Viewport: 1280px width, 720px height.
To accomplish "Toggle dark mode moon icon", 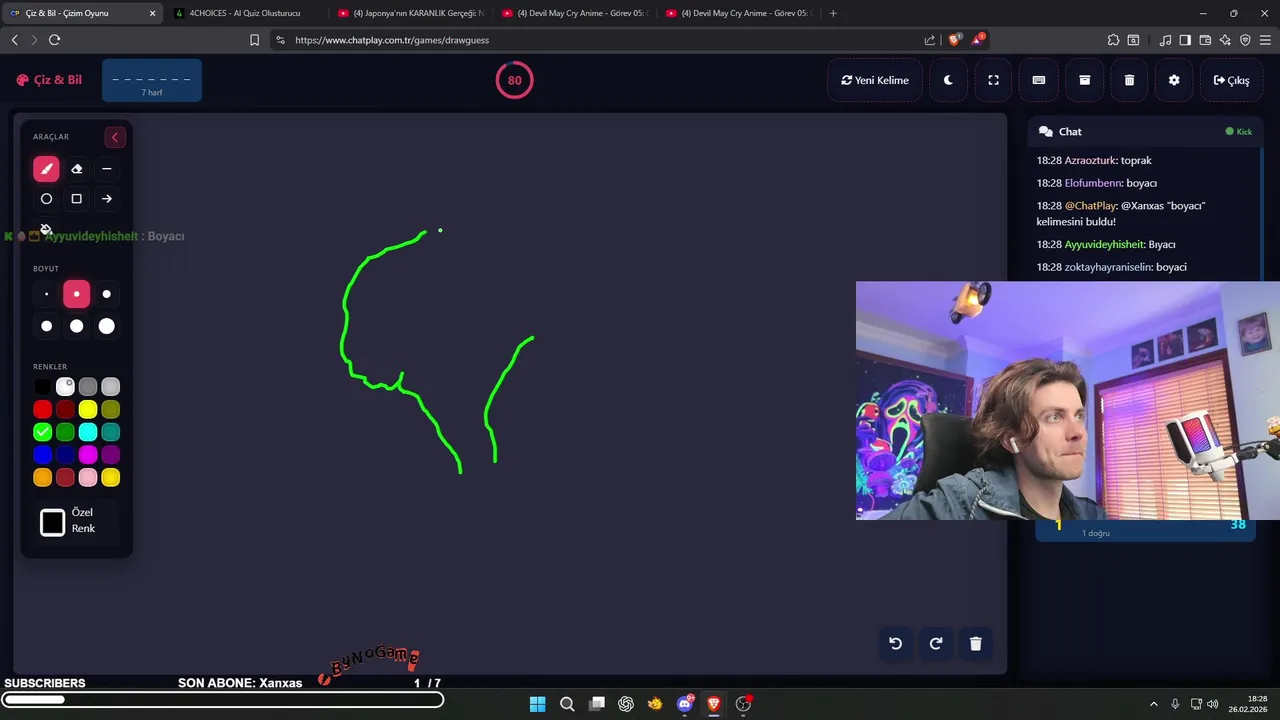I will 948,80.
